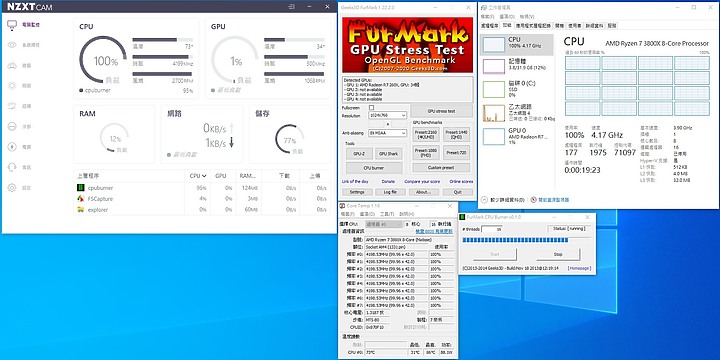Viewport: 720px width, 360px height.
Task: Open Compare your score link in FurMark
Action: tap(422, 182)
